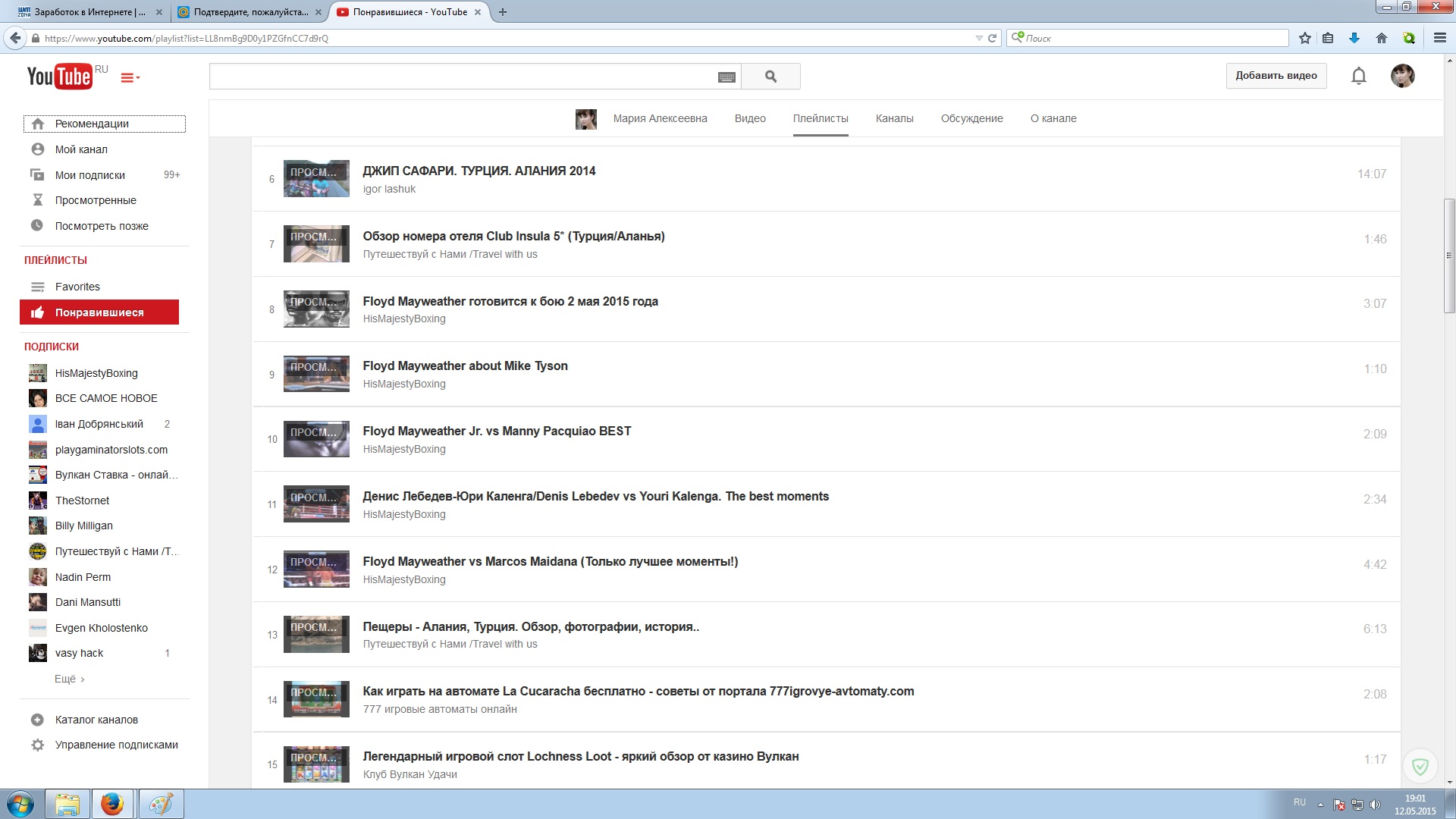
Task: Open Lochness Loot slot review thumbnail
Action: click(316, 764)
